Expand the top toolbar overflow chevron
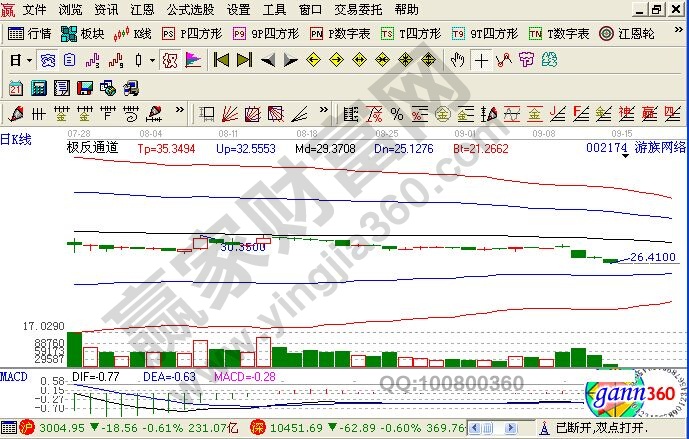 click(678, 30)
